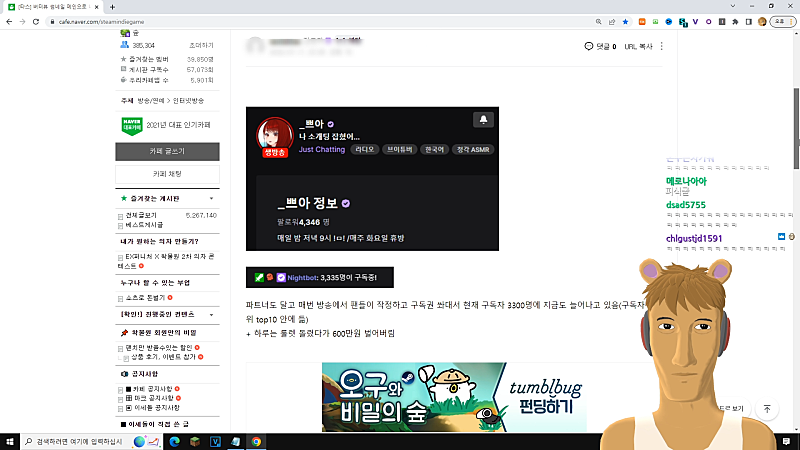Screen dimensions: 800x450
Task: Click the browser back arrow
Action: 9,22
